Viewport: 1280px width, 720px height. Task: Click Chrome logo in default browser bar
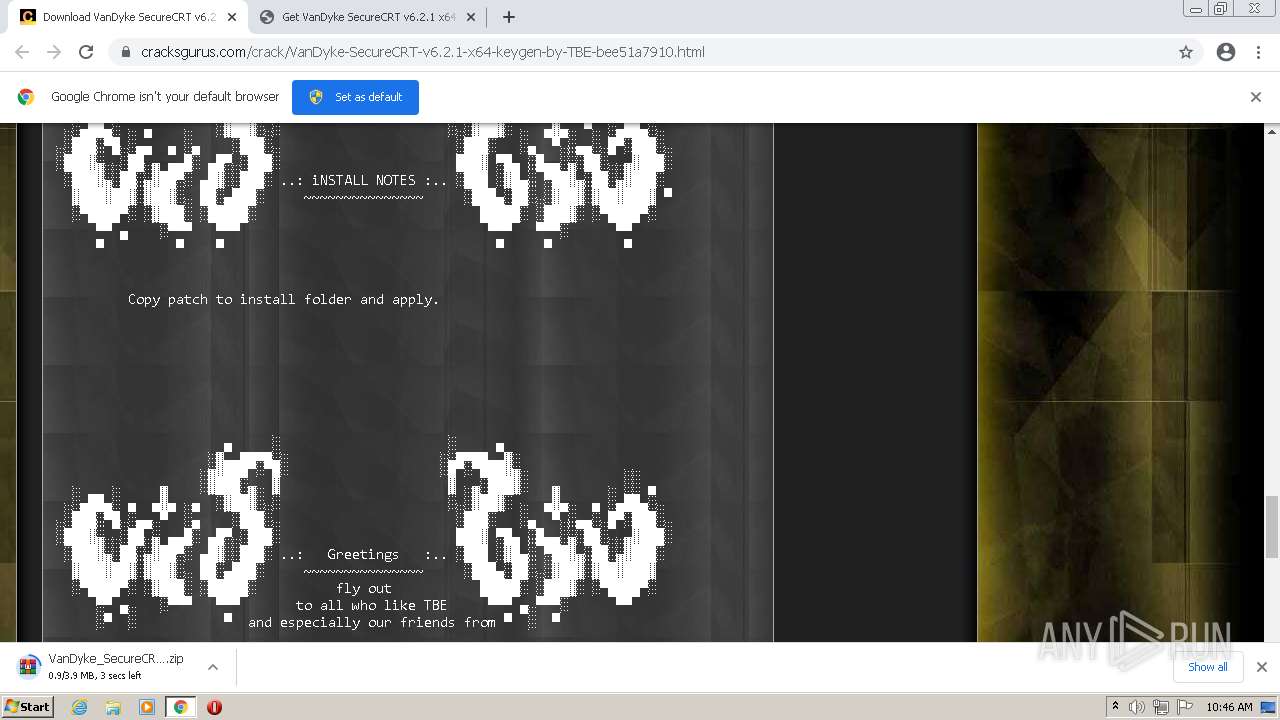26,97
